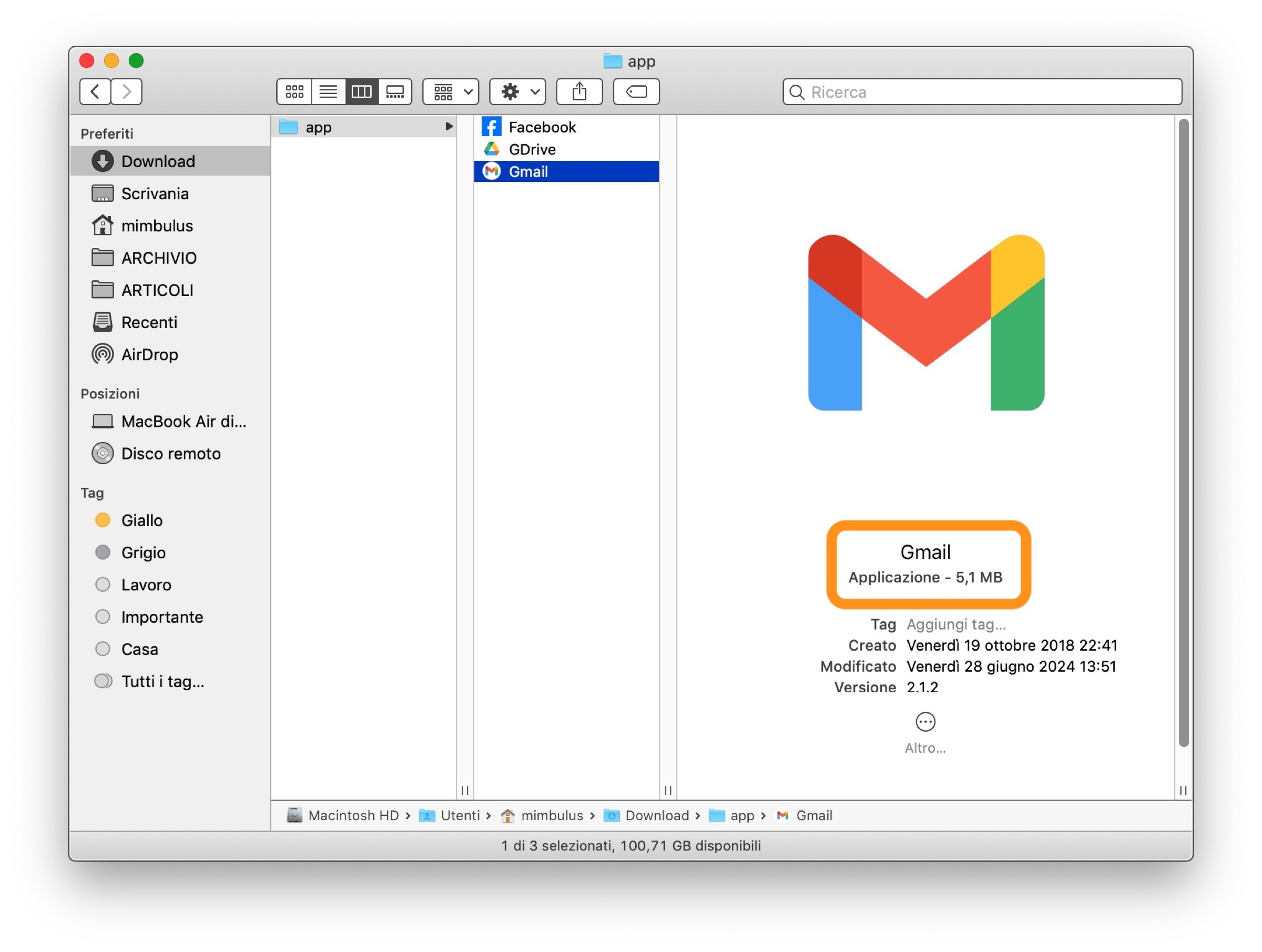The height and width of the screenshot is (952, 1262).
Task: Open the gear action menu dropdown
Action: click(517, 92)
